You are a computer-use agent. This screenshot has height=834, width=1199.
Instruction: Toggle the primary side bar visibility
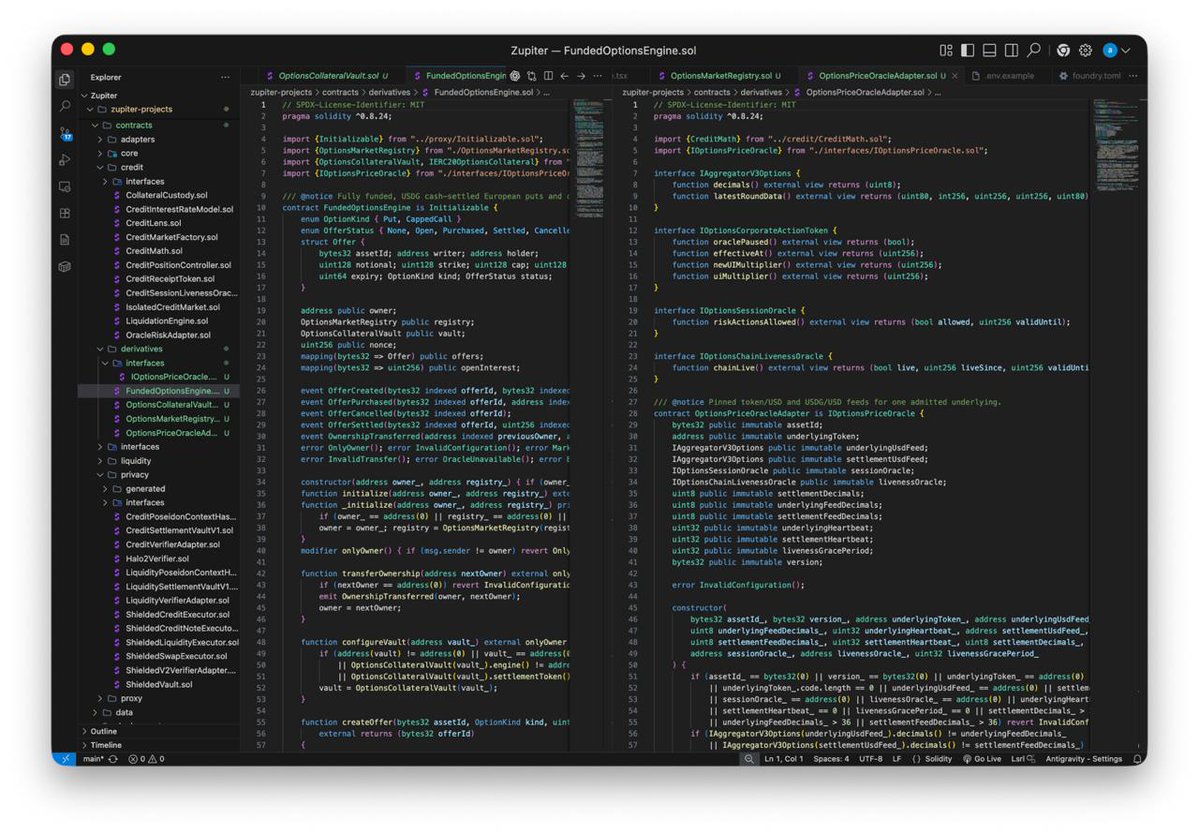[967, 50]
